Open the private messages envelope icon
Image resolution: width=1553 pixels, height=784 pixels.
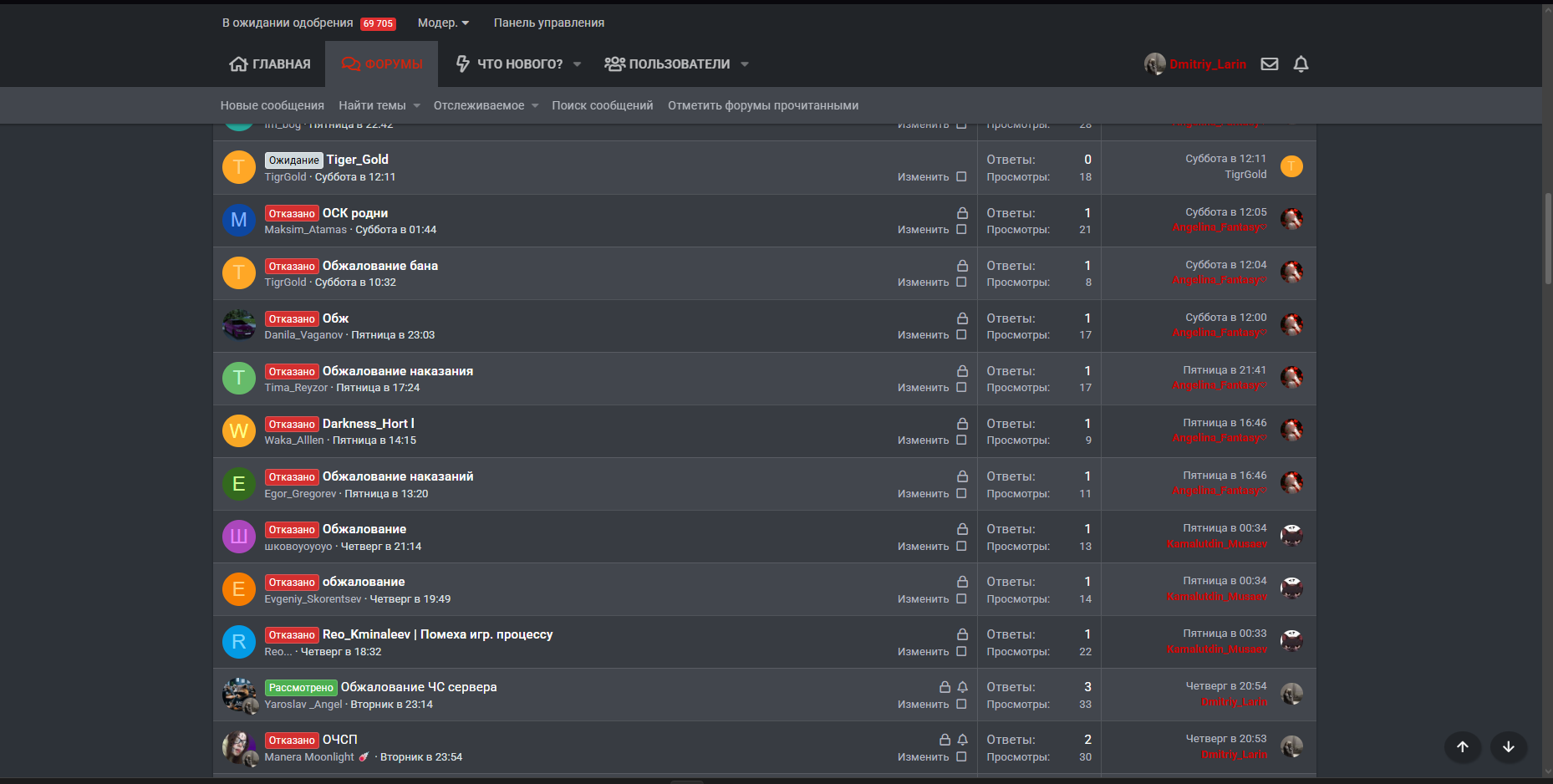click(1269, 64)
